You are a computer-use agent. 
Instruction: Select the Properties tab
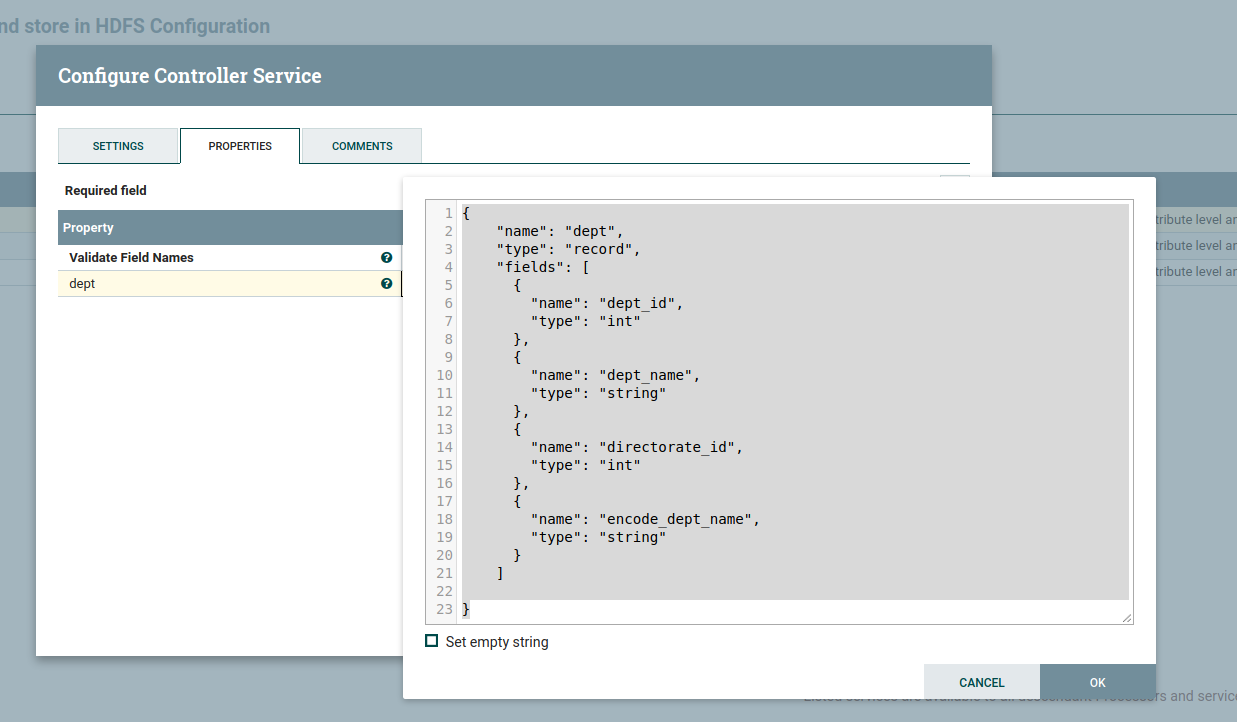(240, 146)
